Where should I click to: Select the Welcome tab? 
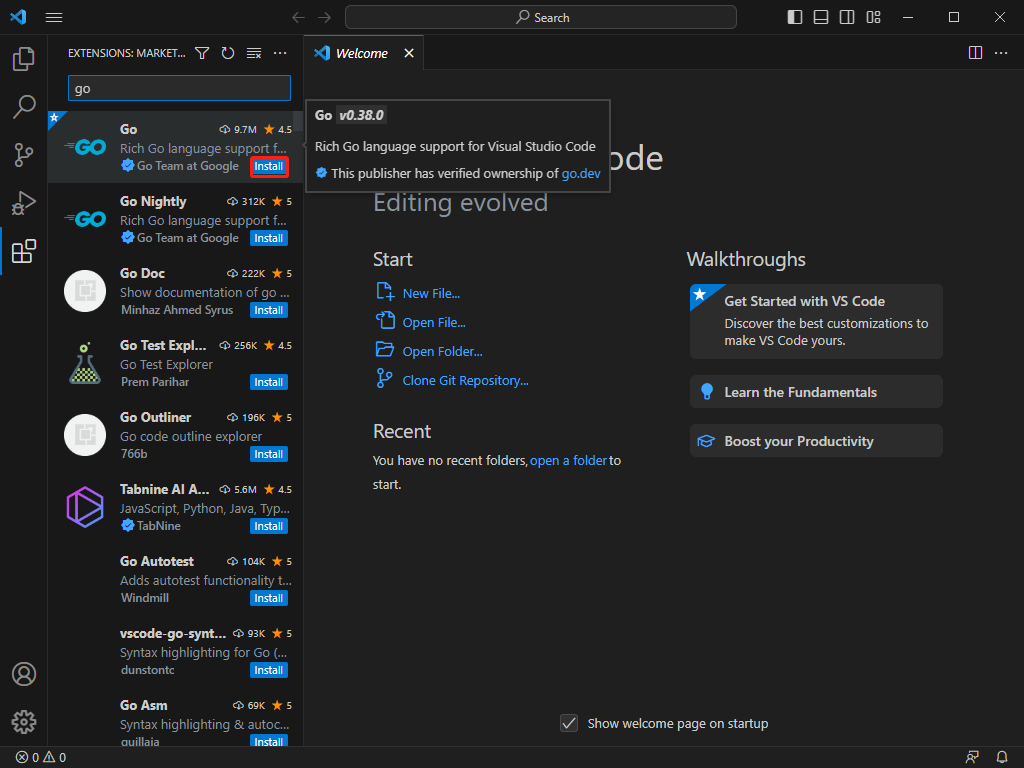pyautogui.click(x=364, y=53)
